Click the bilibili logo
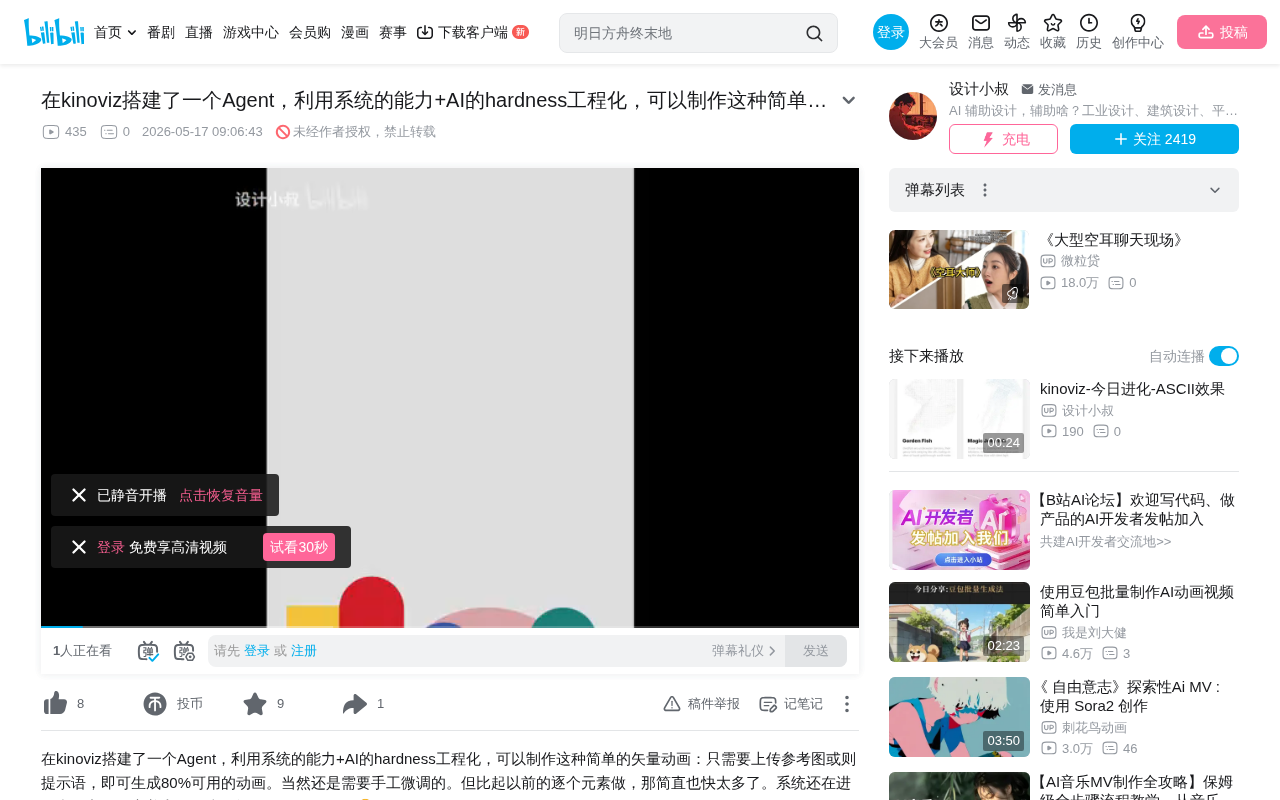Image resolution: width=1280 pixels, height=800 pixels. pyautogui.click(x=54, y=32)
